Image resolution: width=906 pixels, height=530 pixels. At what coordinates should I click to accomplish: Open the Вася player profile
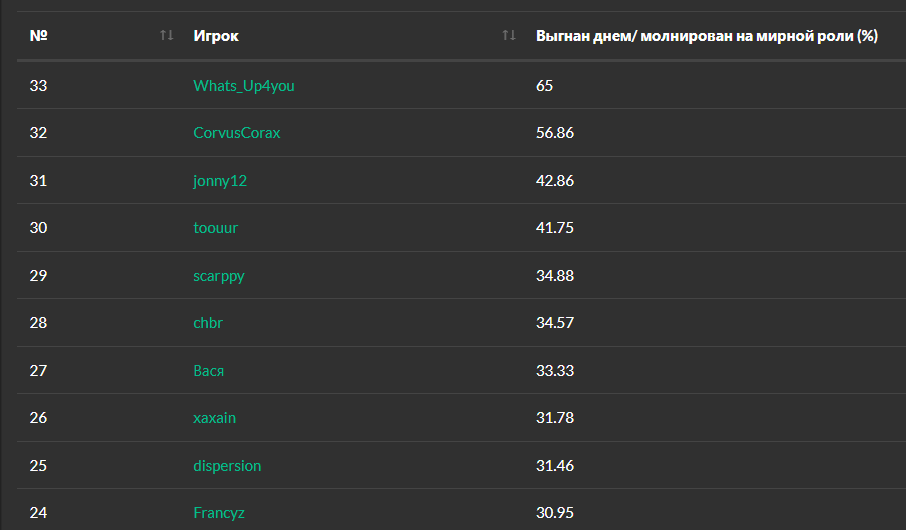209,371
